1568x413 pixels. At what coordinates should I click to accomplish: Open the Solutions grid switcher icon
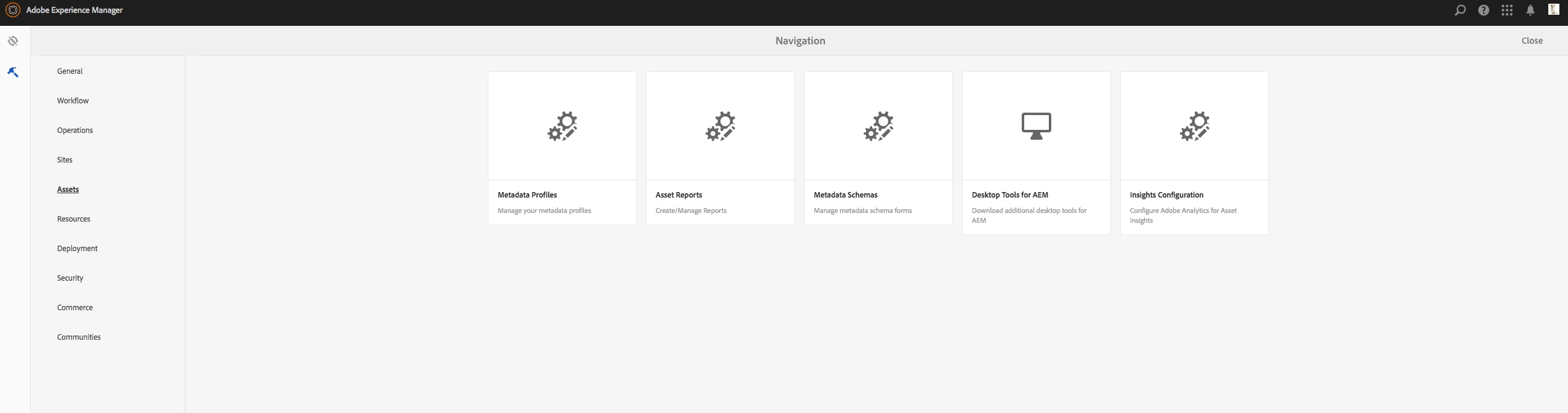coord(1507,10)
